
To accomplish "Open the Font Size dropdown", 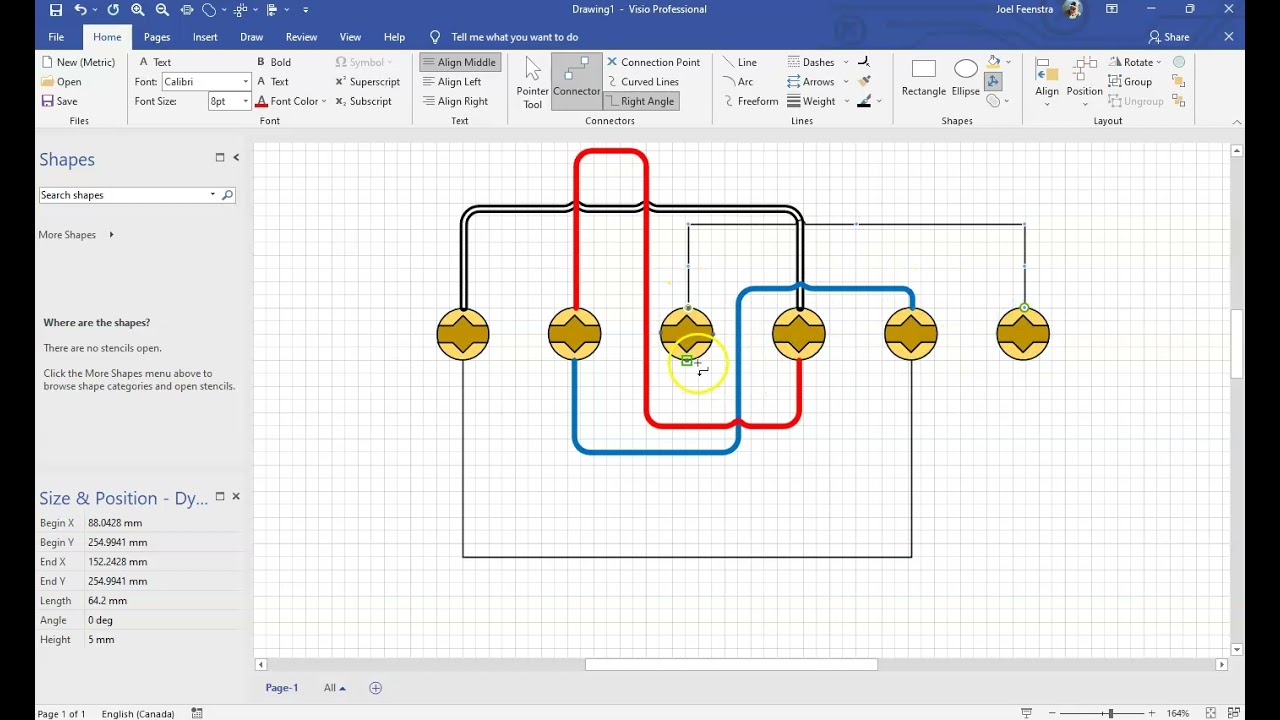I will pyautogui.click(x=245, y=101).
